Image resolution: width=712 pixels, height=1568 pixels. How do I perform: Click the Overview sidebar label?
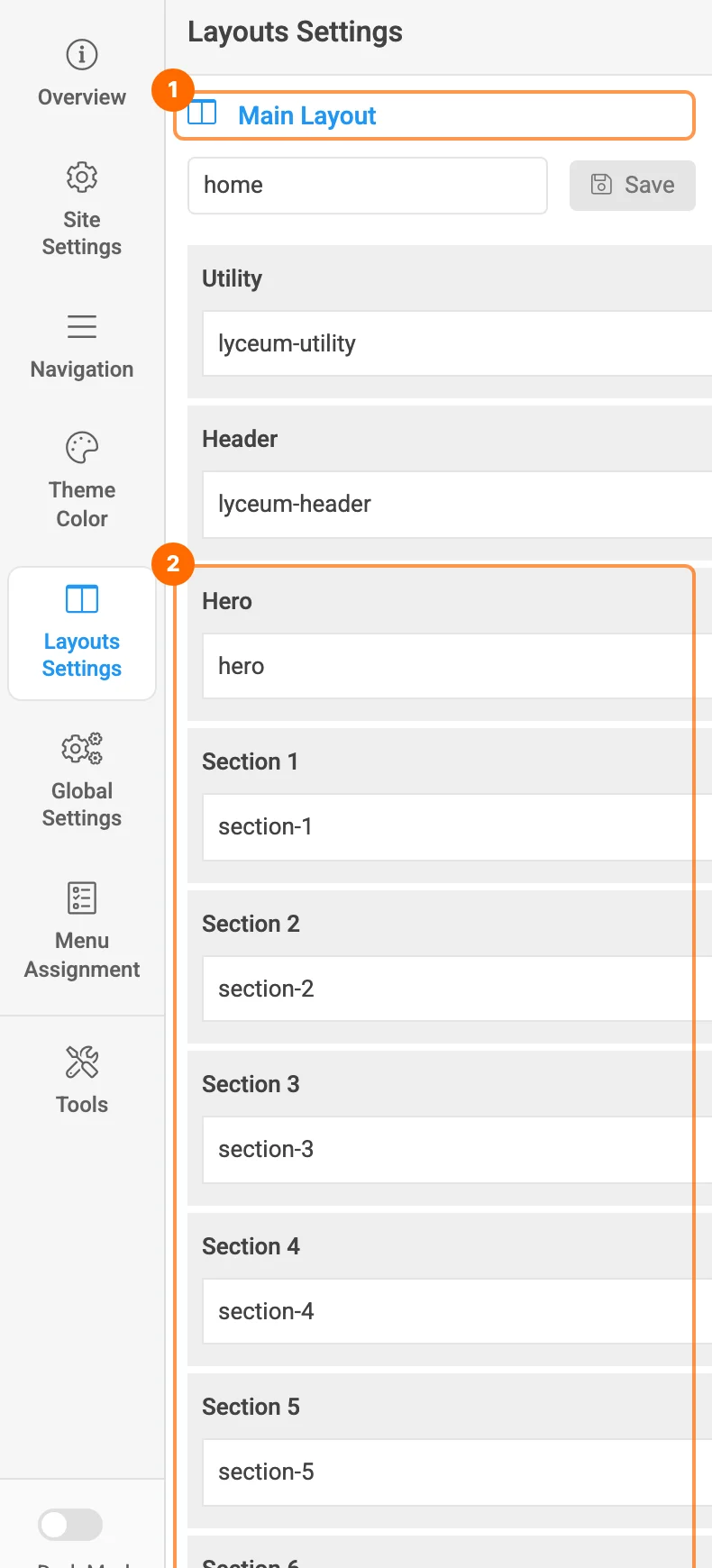click(x=82, y=97)
